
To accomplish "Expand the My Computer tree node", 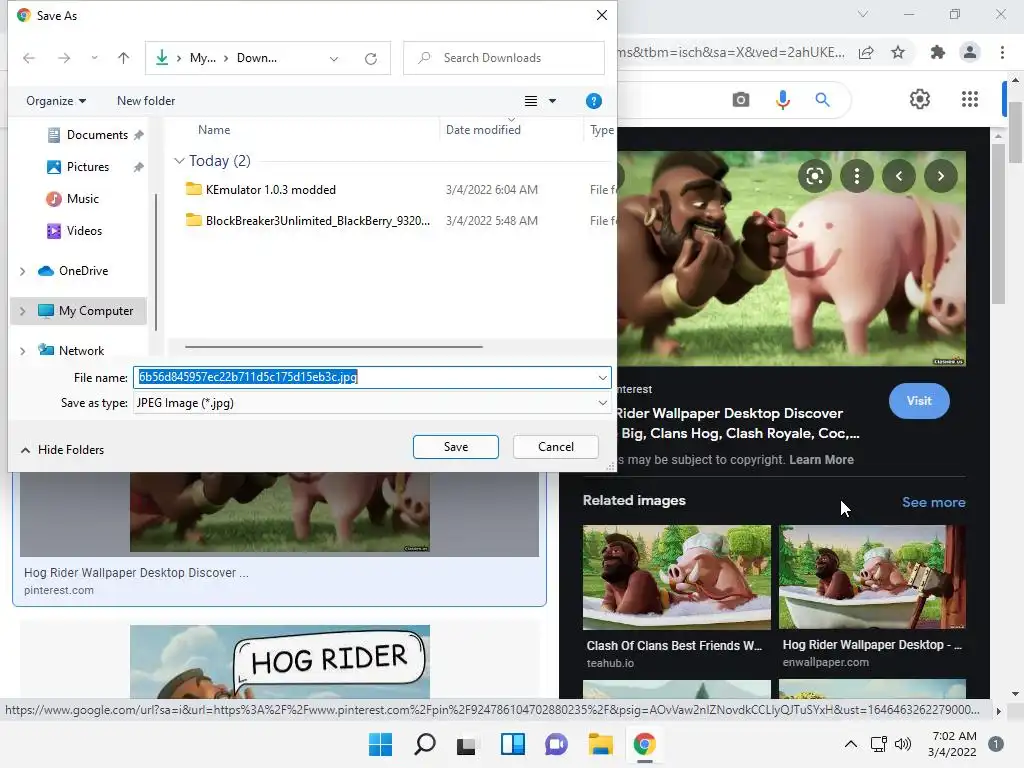I will click(22, 311).
